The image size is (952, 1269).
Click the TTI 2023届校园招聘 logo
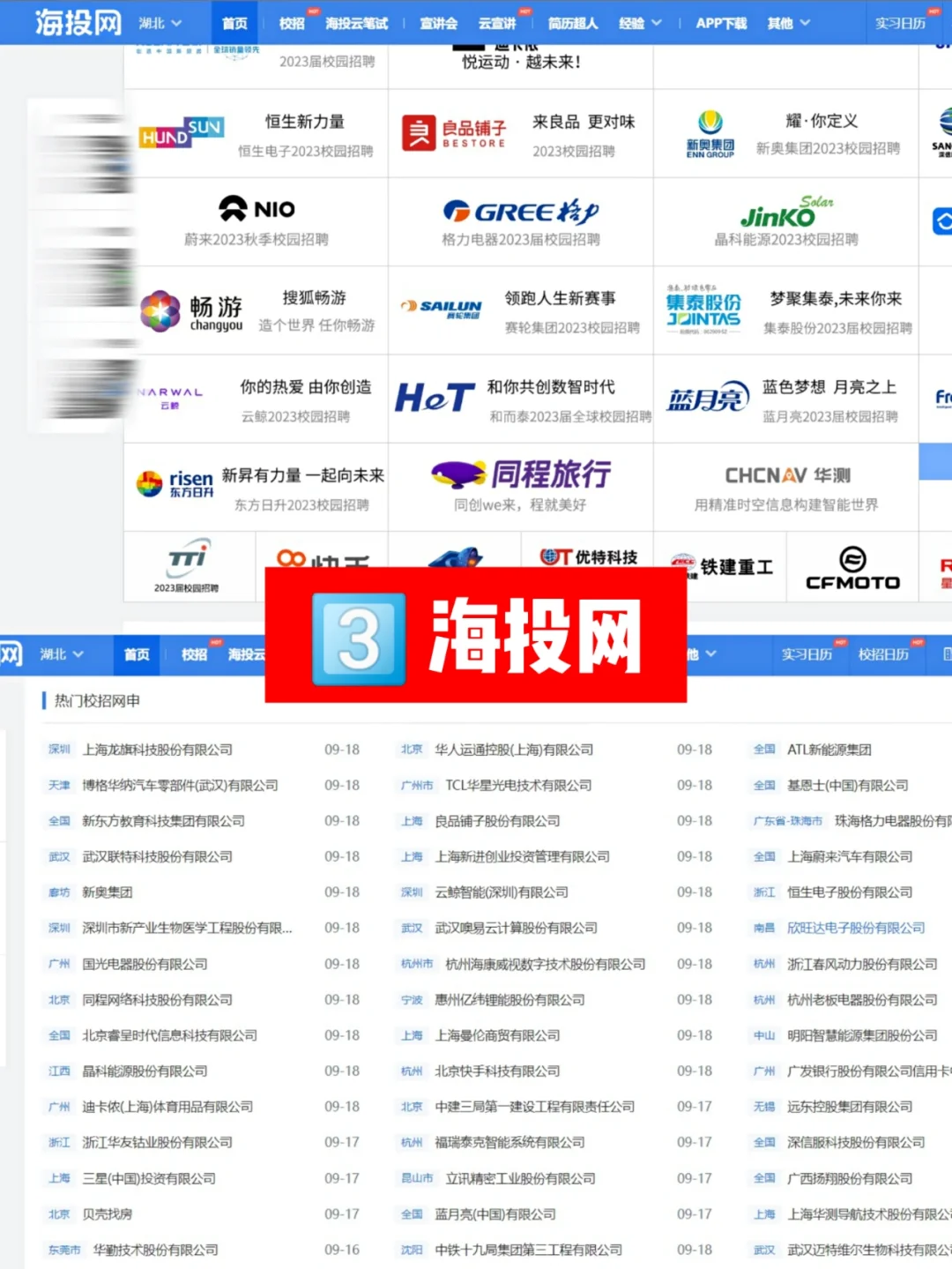coord(187,565)
